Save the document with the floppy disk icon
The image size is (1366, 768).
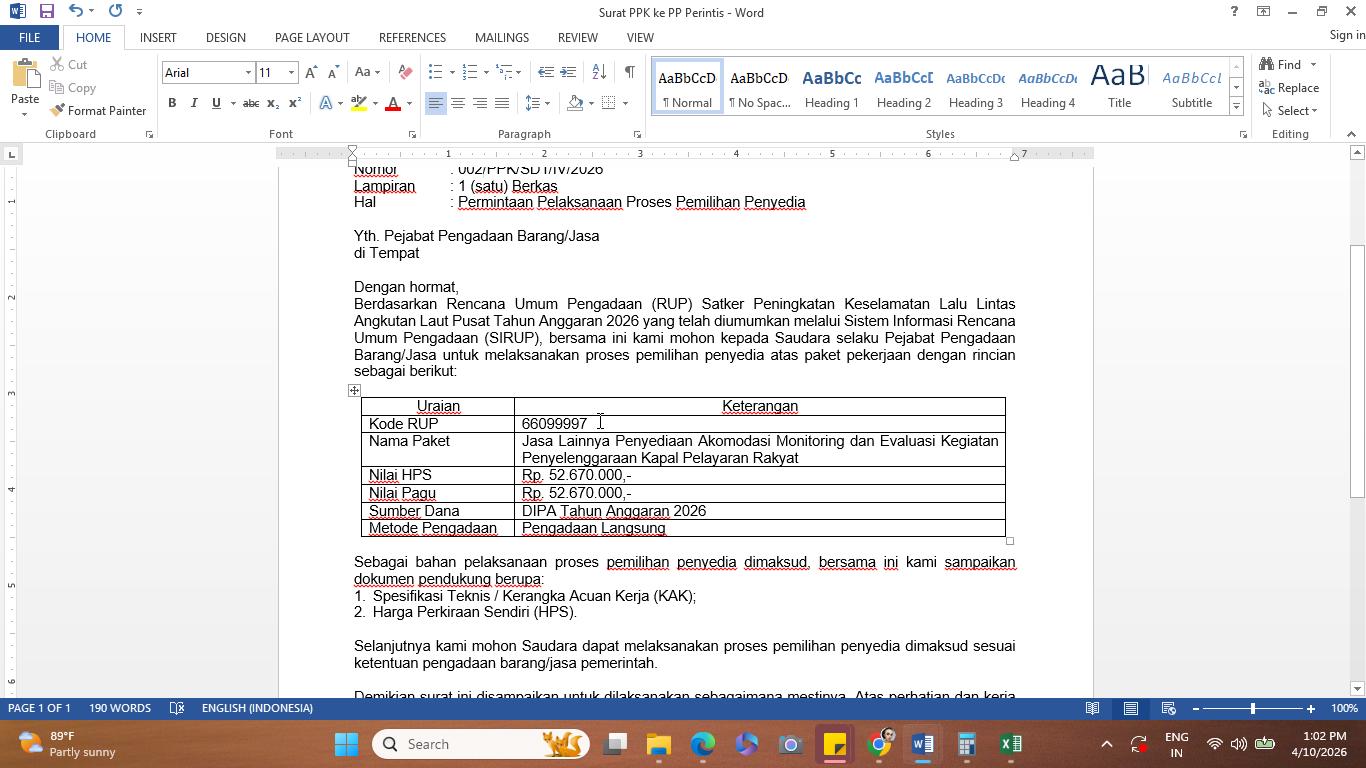click(x=46, y=12)
